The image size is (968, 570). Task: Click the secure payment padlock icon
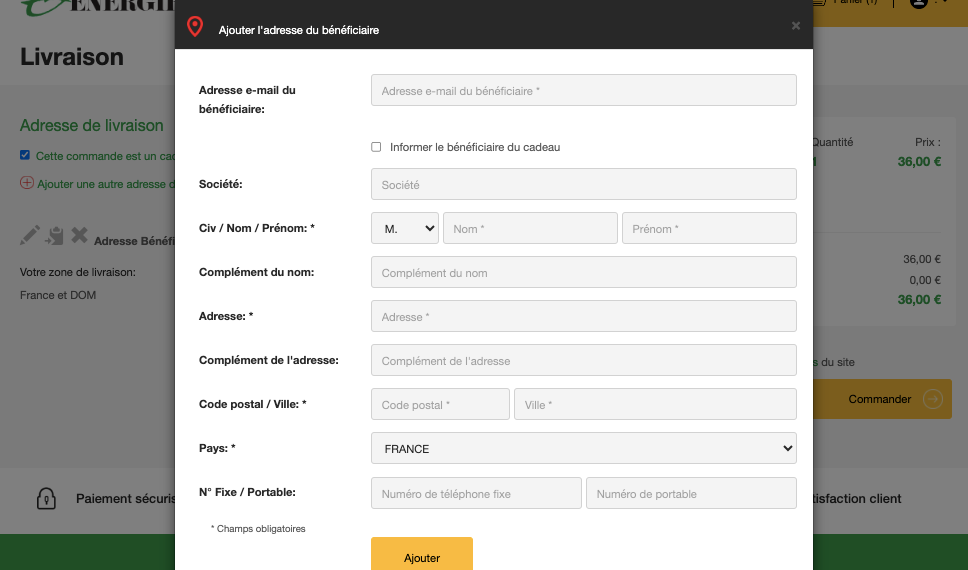pyautogui.click(x=45, y=498)
